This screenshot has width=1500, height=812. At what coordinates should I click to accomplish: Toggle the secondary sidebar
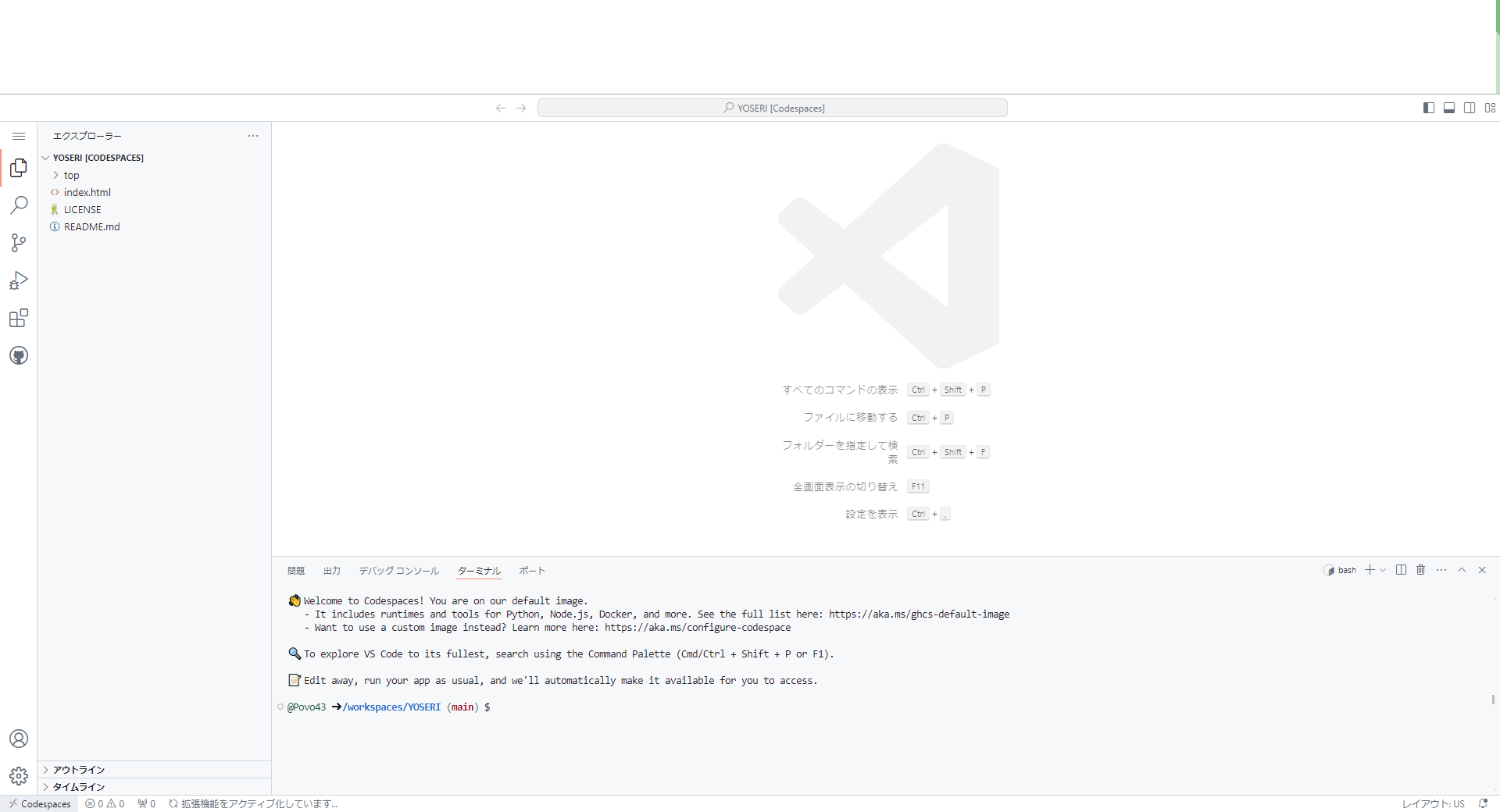[x=1470, y=108]
